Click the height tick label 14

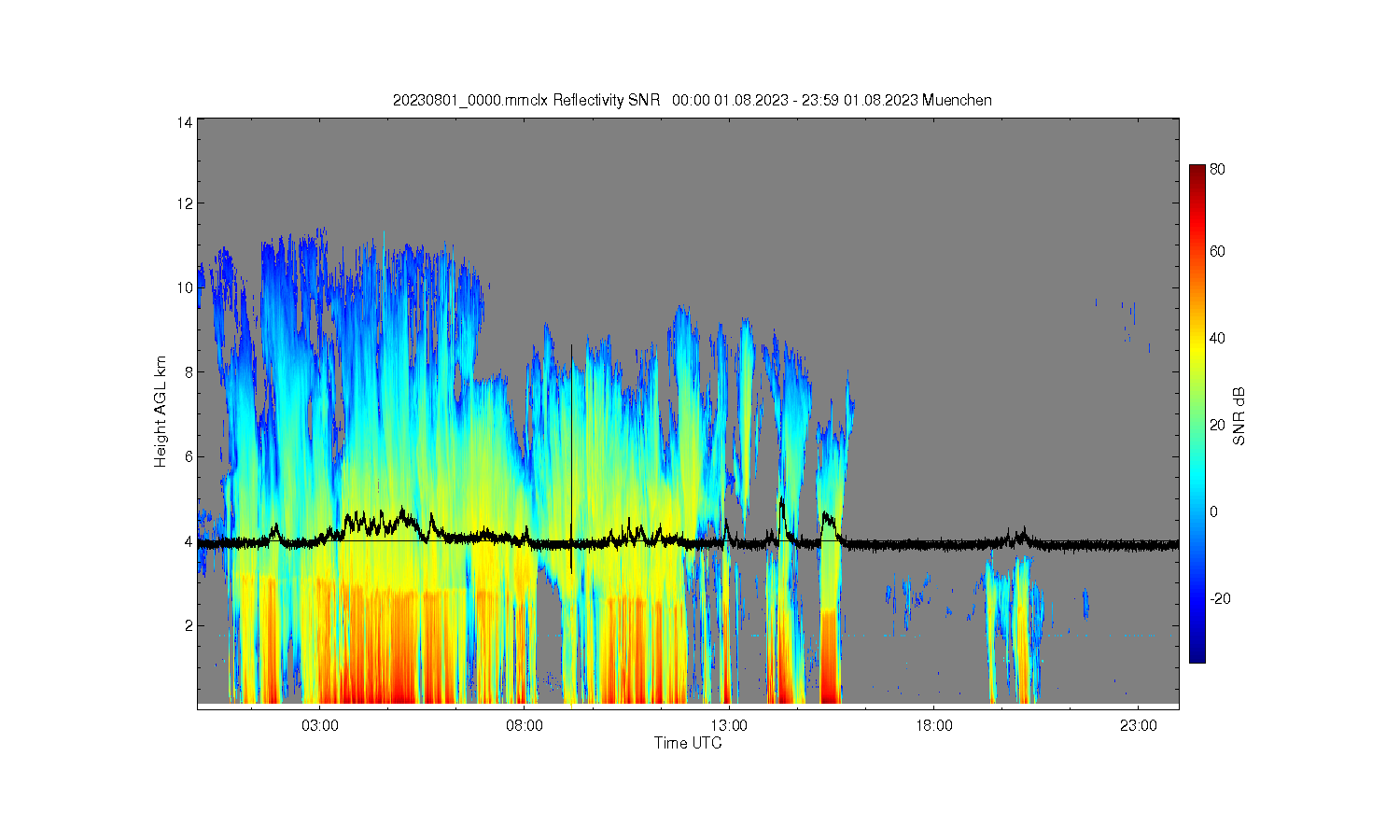point(185,122)
